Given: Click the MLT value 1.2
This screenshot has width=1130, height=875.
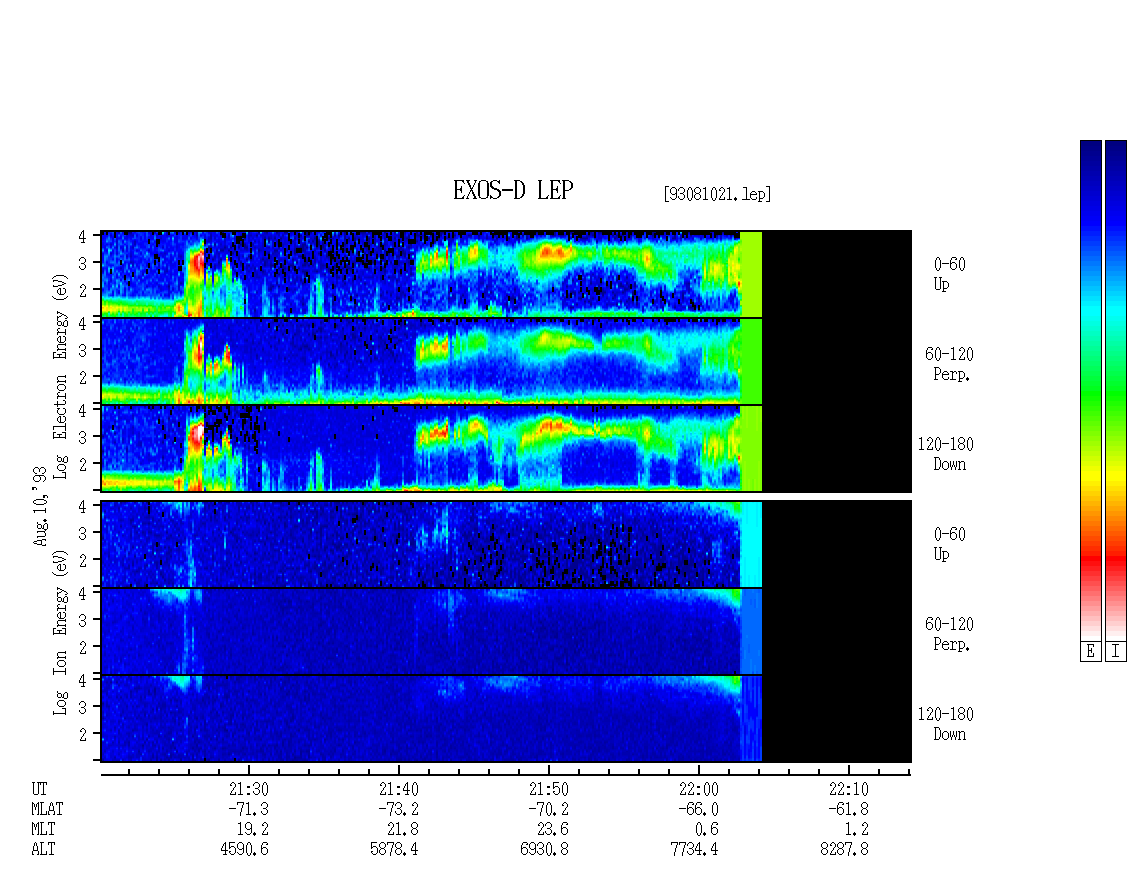Looking at the screenshot, I should (857, 830).
